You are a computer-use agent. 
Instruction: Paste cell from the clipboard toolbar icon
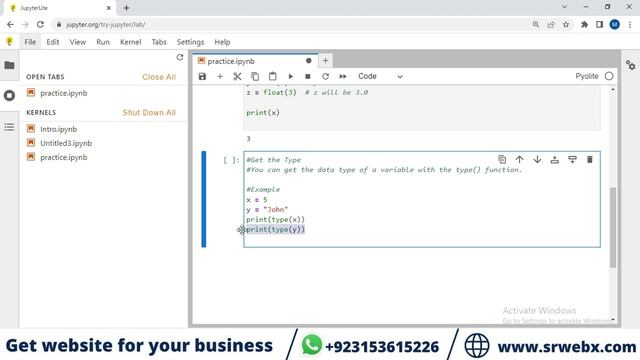coord(273,76)
